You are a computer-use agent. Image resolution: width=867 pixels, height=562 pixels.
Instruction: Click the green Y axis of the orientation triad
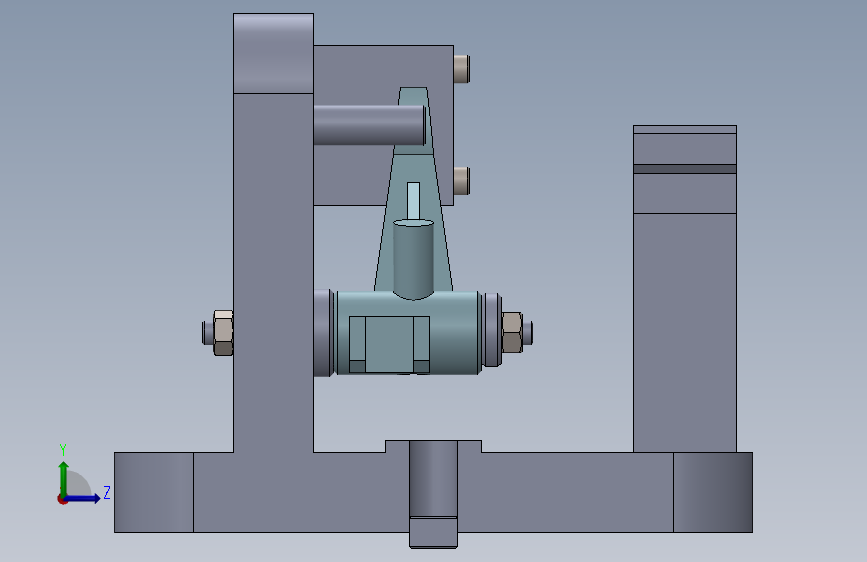pyautogui.click(x=64, y=478)
